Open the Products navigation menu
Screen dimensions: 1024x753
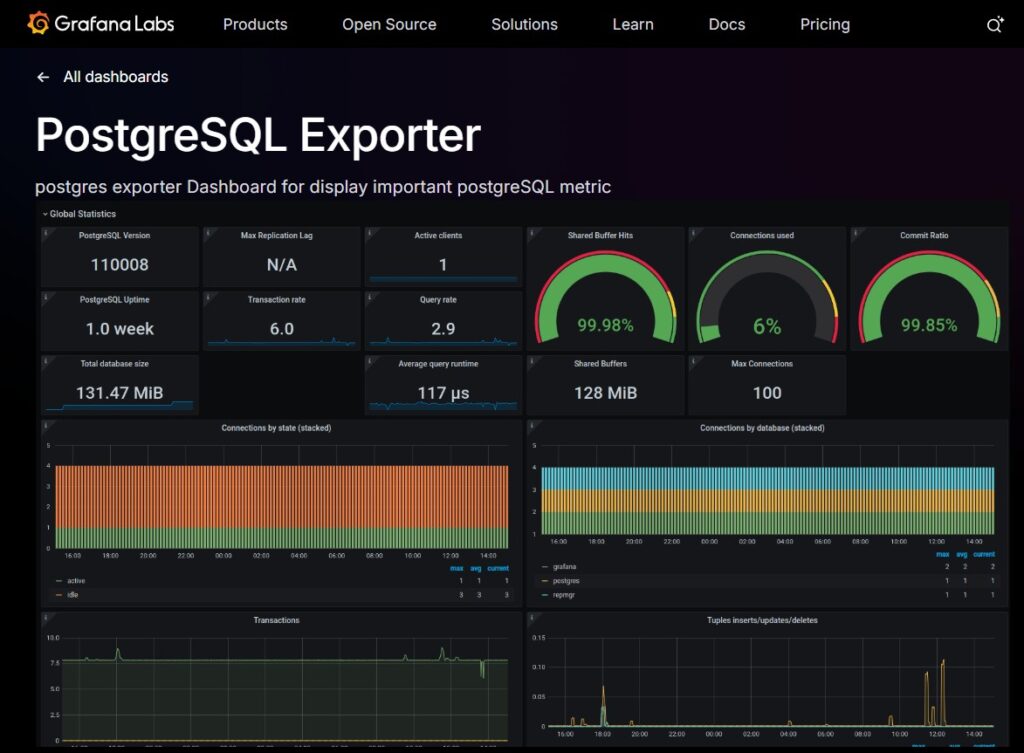[x=255, y=25]
